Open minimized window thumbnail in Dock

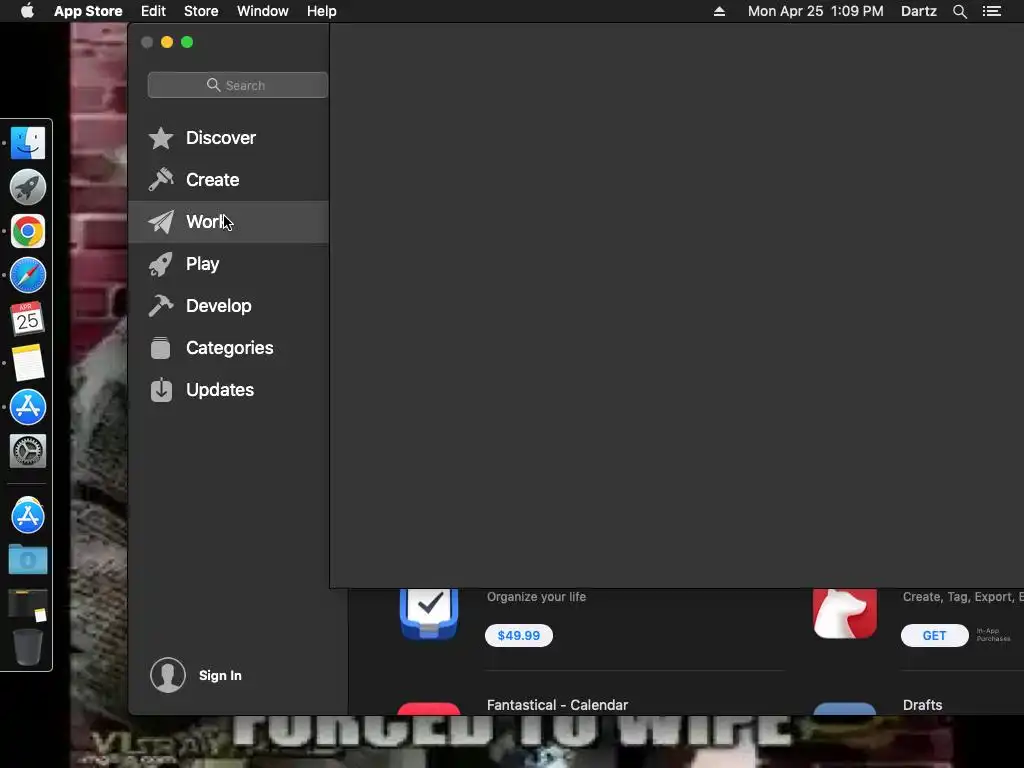(x=27, y=605)
